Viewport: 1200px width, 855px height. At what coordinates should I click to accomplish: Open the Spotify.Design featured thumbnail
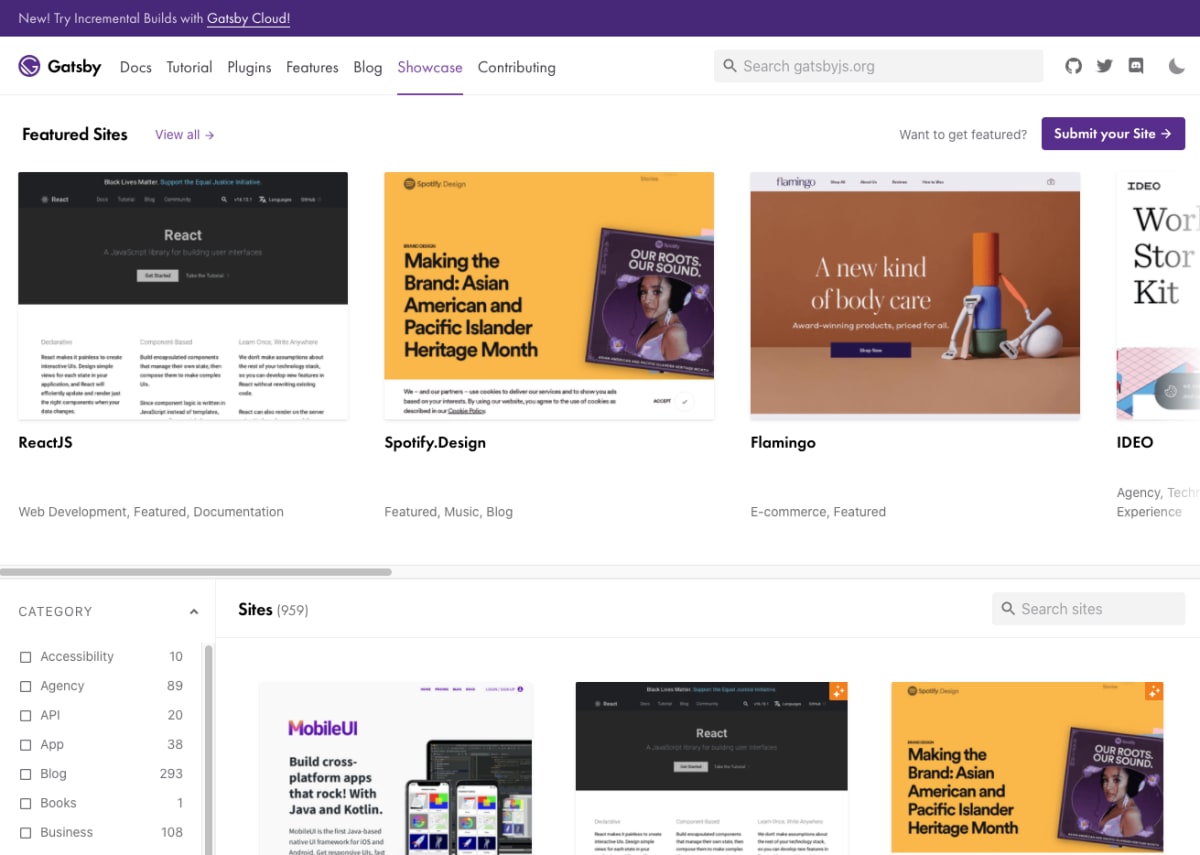point(549,295)
